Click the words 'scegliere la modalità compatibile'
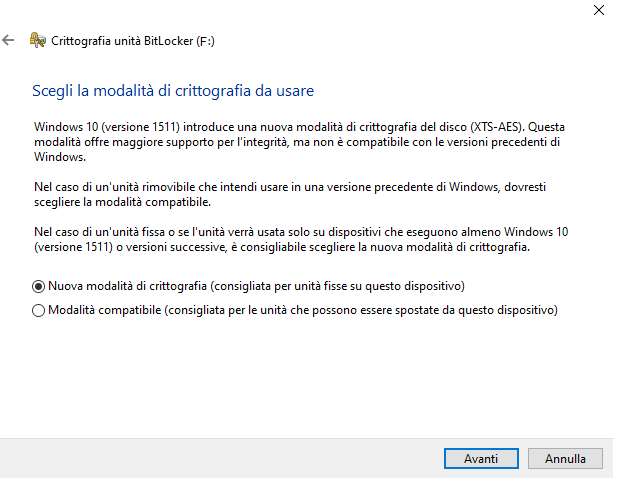This screenshot has height=485, width=636. coord(122,202)
